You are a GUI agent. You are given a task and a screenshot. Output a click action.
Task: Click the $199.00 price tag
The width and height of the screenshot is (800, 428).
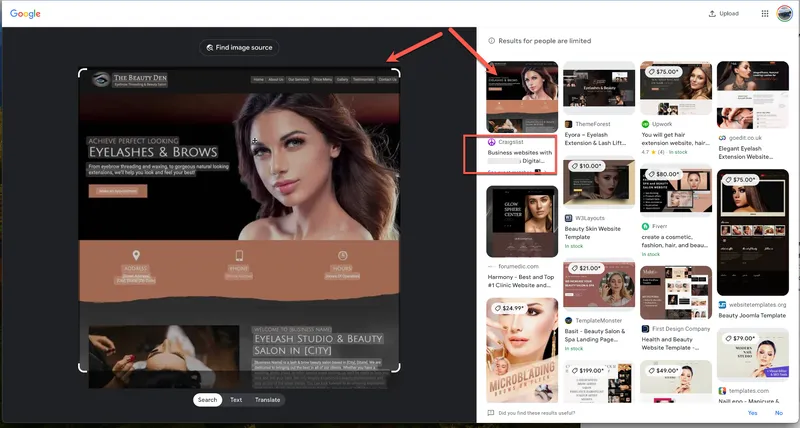(x=587, y=370)
